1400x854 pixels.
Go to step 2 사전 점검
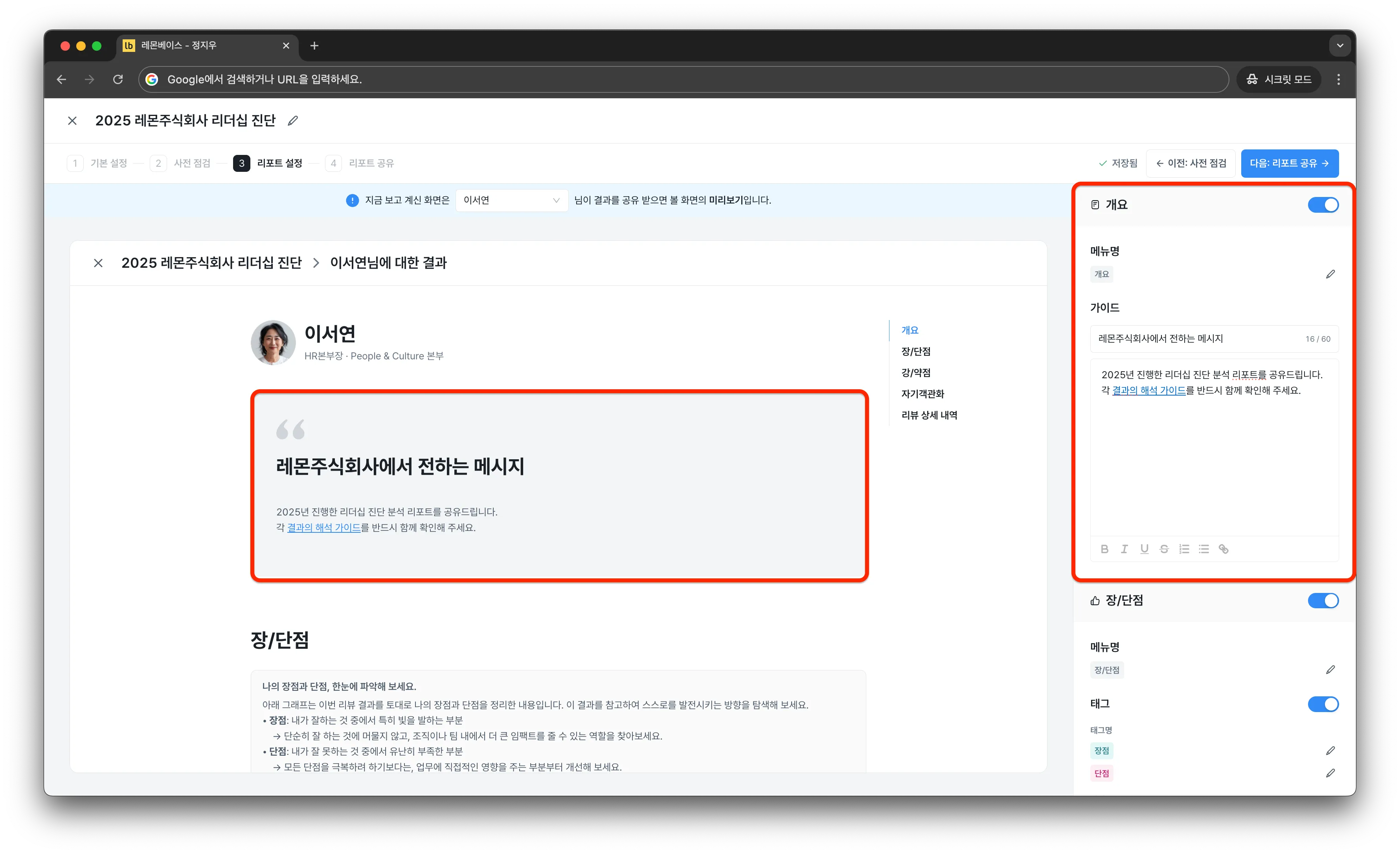click(180, 163)
